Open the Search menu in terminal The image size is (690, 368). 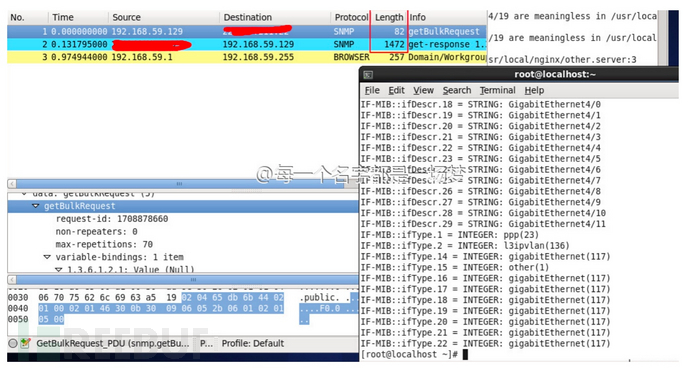tap(457, 90)
